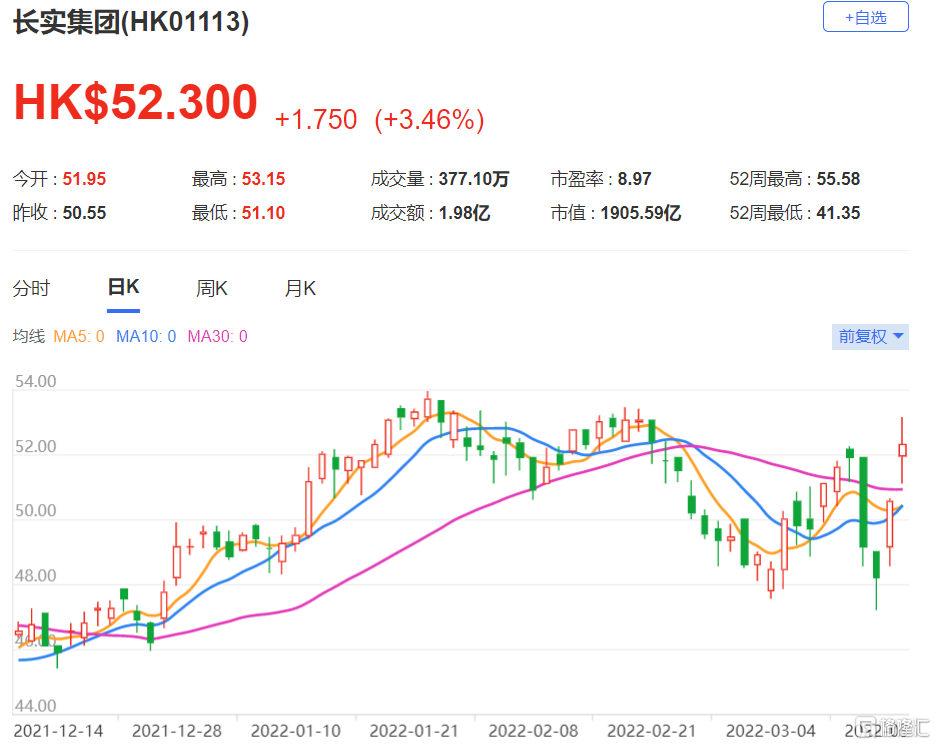Open the 前复权 adjustment dropdown

870,337
